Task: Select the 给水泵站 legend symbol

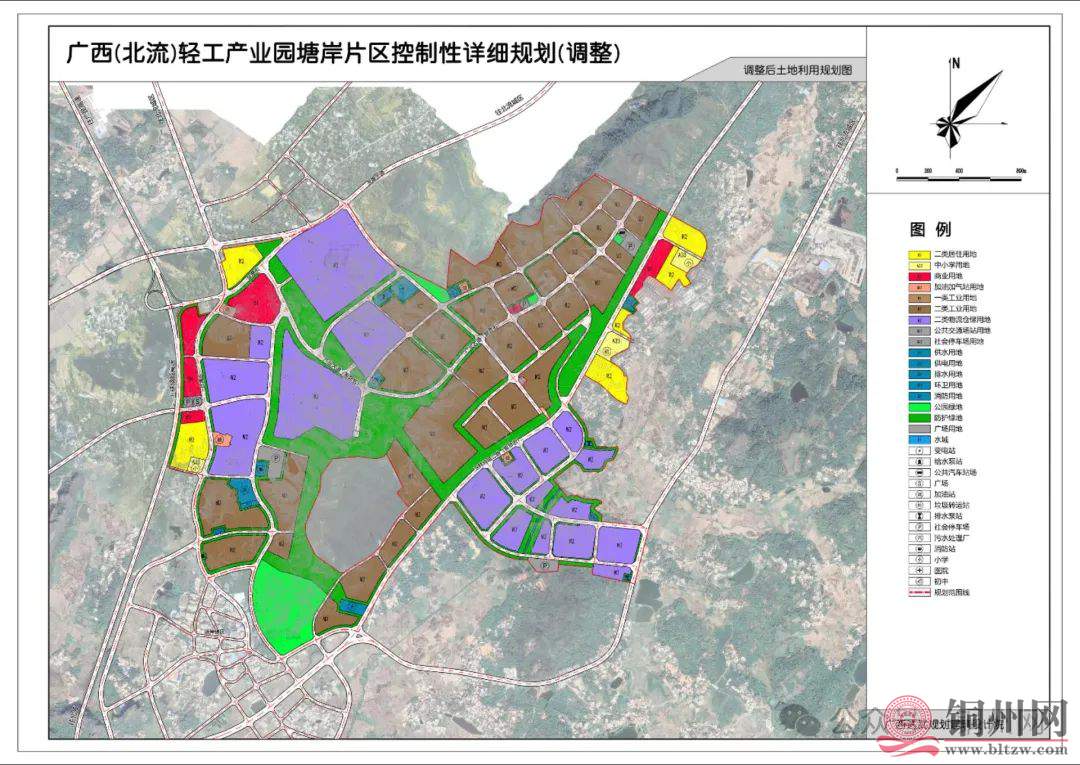Action: (x=919, y=462)
